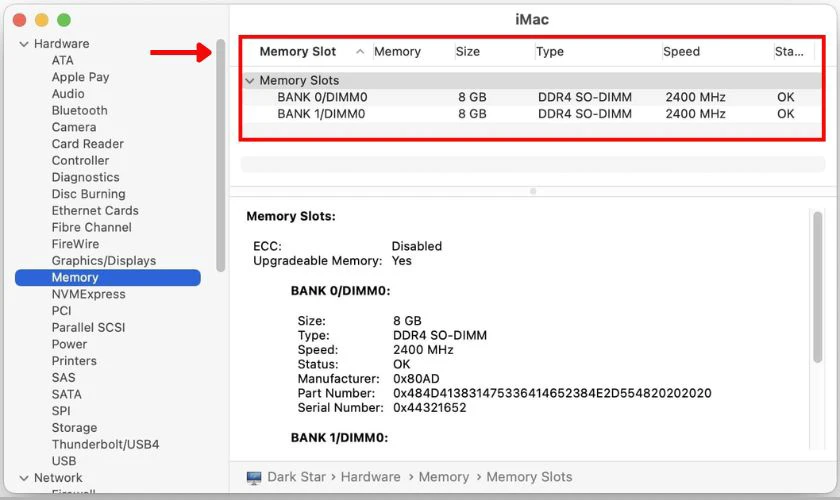Click Memory in the bottom path bar

click(x=443, y=478)
